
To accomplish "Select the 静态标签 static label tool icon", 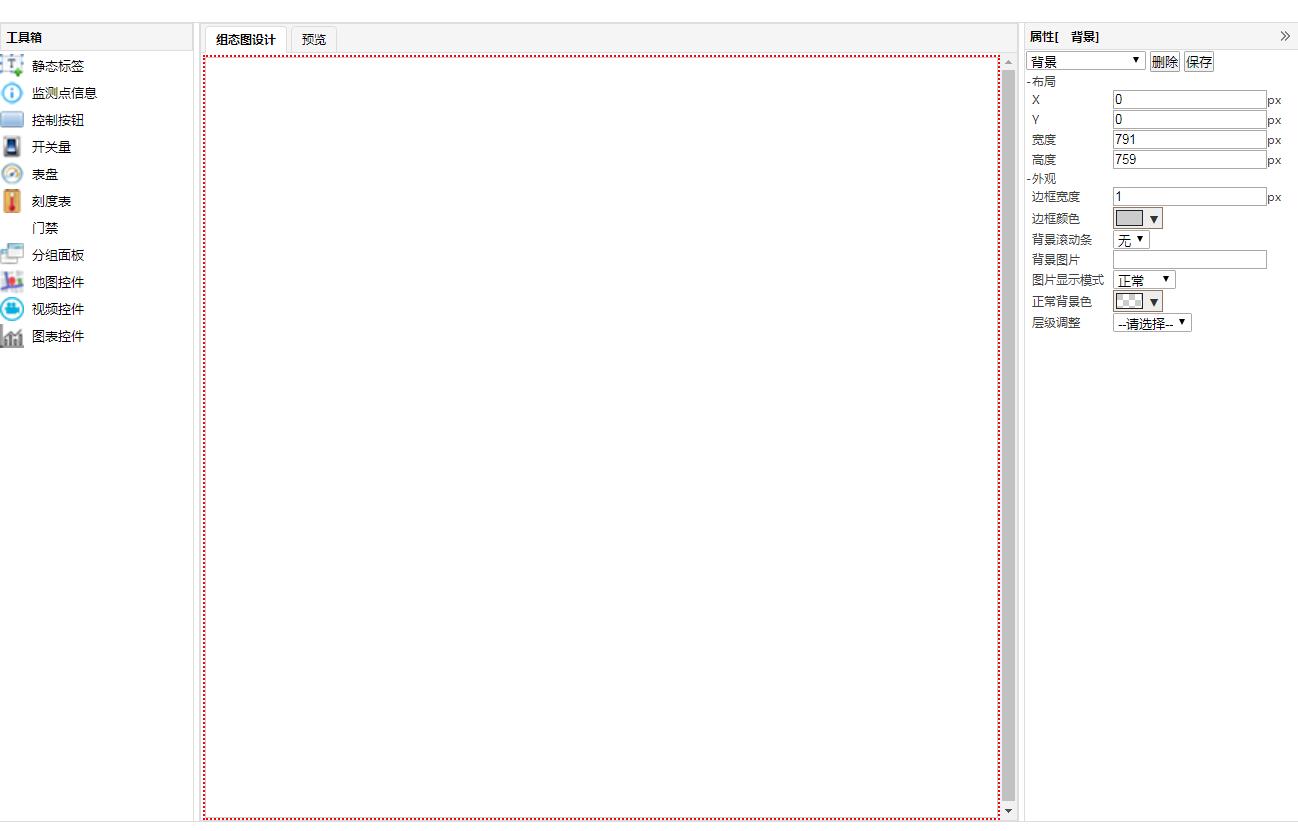I will [12, 66].
